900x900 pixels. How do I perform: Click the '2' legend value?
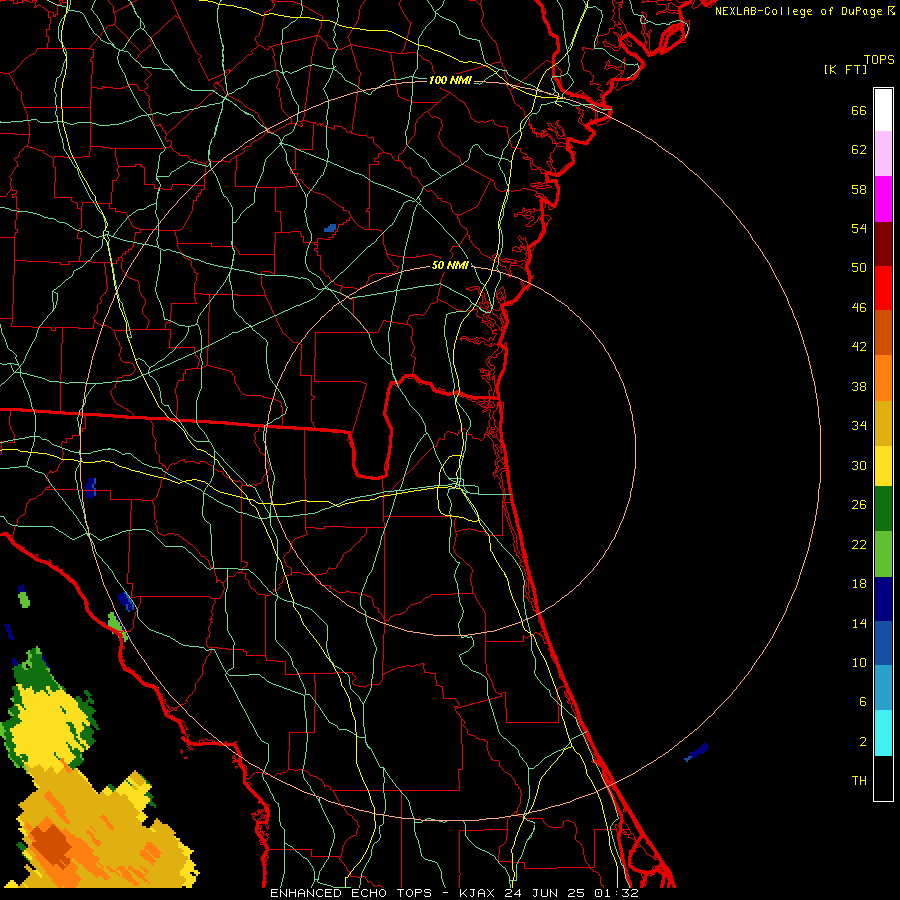click(x=863, y=742)
